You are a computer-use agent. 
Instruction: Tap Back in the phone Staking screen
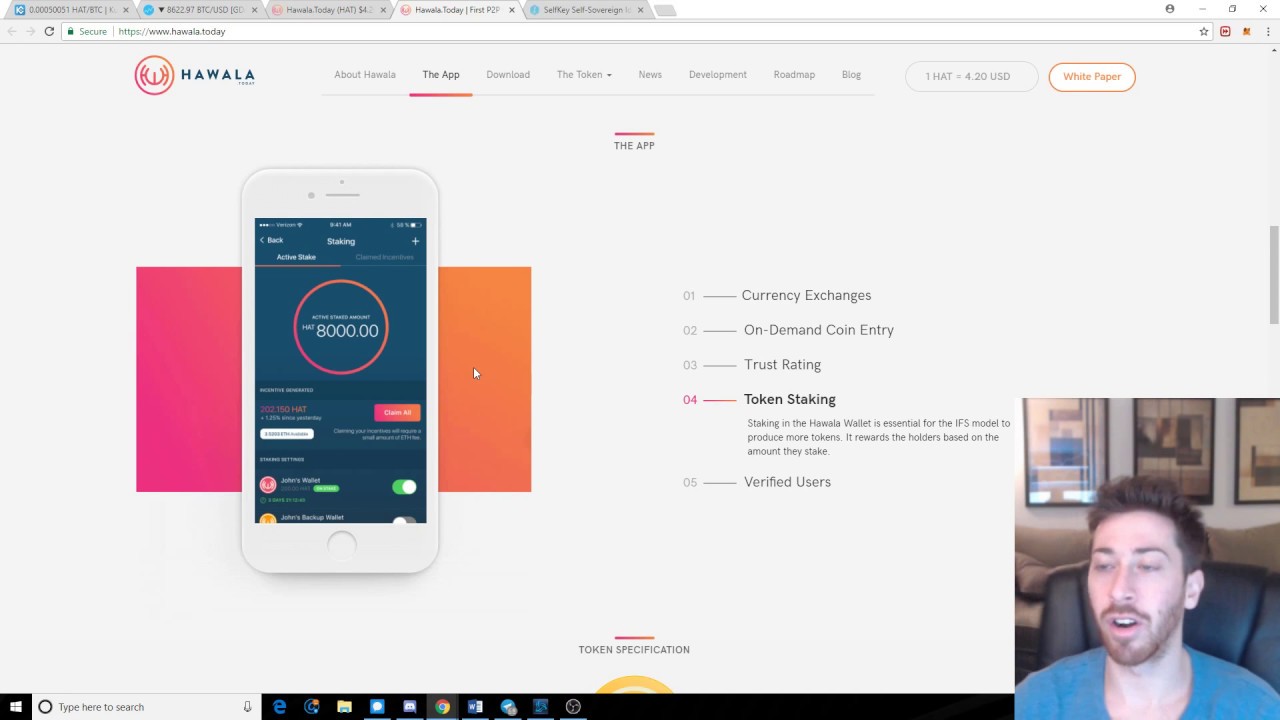point(271,241)
